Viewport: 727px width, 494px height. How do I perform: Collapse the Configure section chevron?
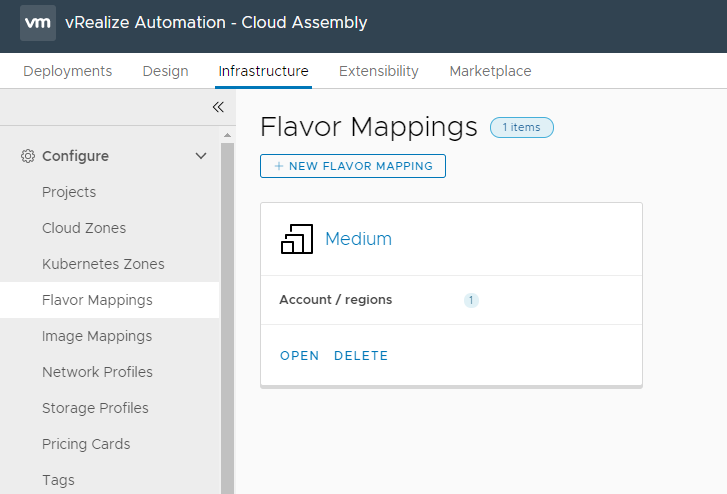tap(201, 156)
